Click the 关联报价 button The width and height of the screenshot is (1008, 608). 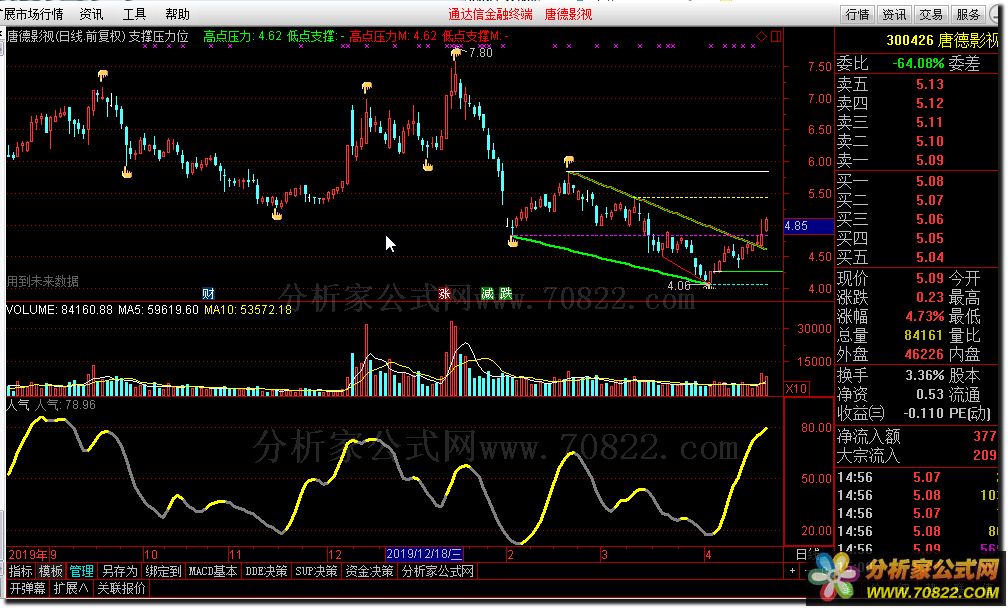pyautogui.click(x=121, y=588)
